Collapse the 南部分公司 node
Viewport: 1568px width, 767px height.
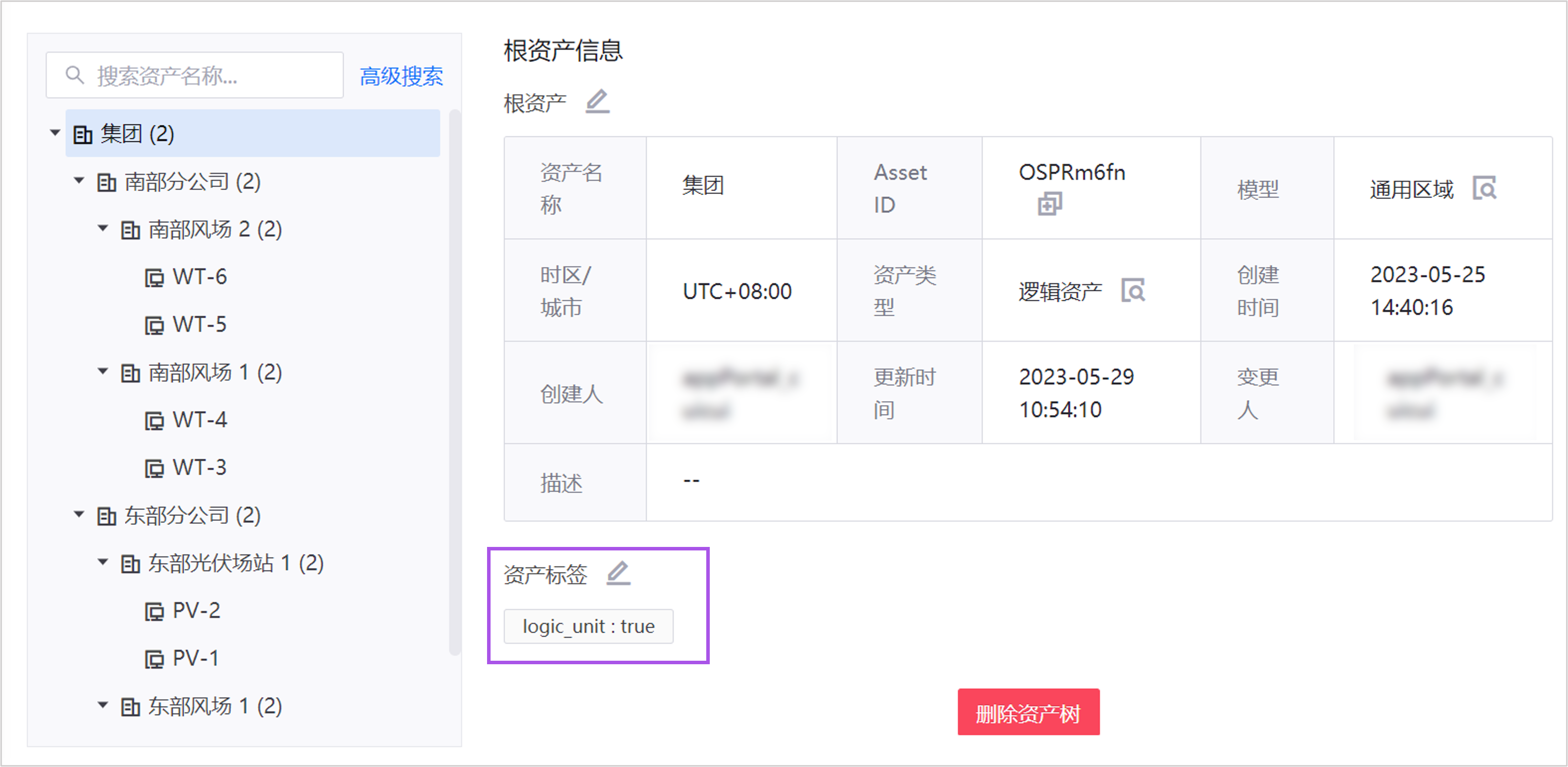click(x=79, y=180)
